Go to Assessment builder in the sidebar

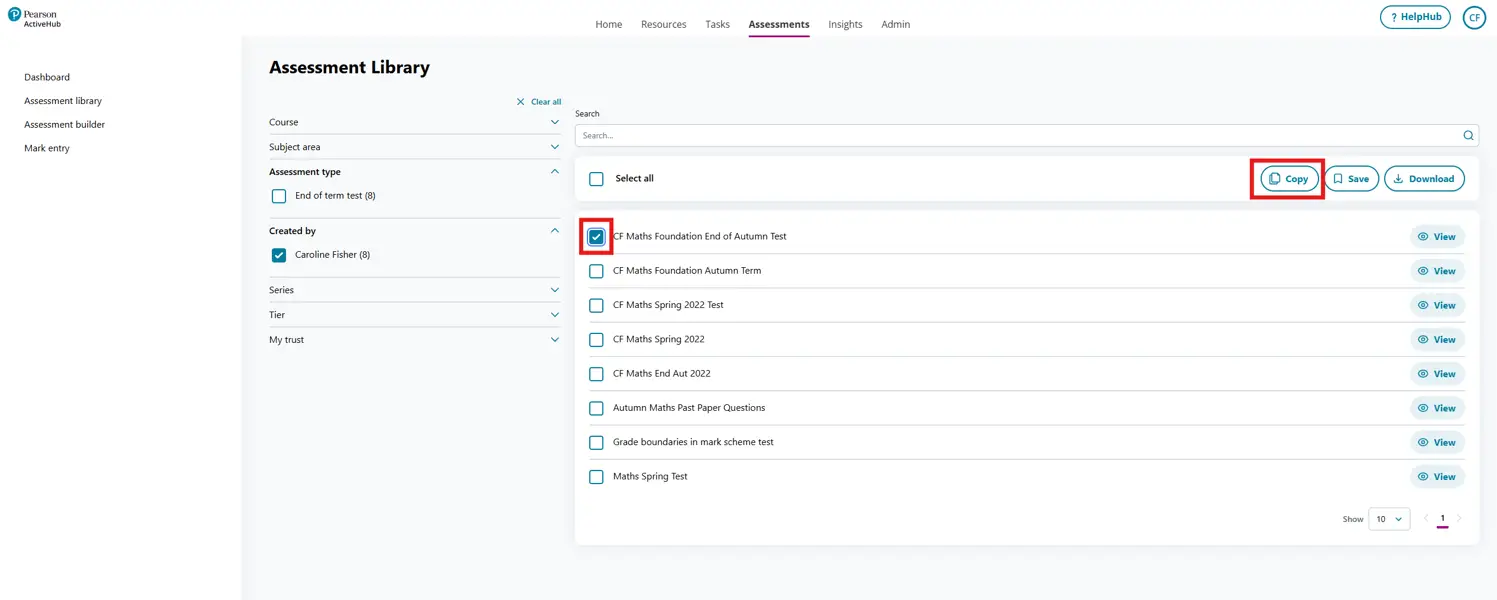tap(64, 123)
